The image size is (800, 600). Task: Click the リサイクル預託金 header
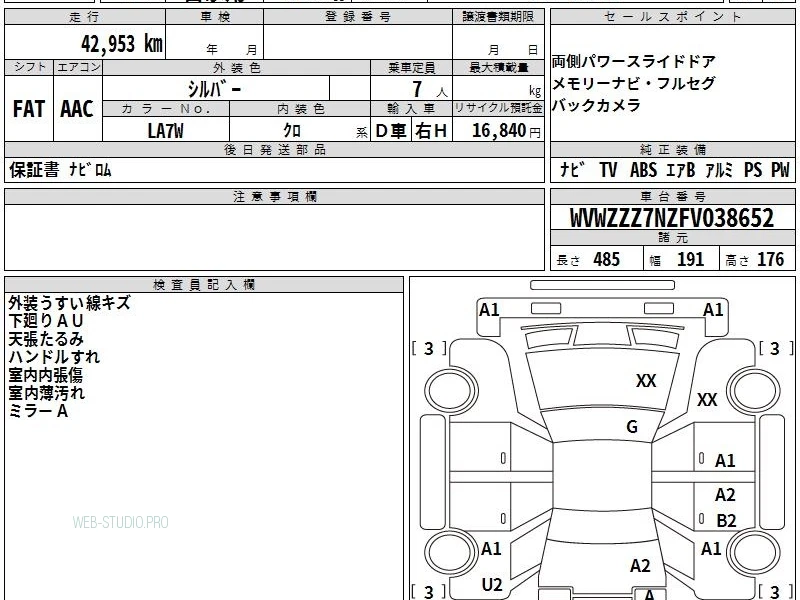click(x=498, y=108)
